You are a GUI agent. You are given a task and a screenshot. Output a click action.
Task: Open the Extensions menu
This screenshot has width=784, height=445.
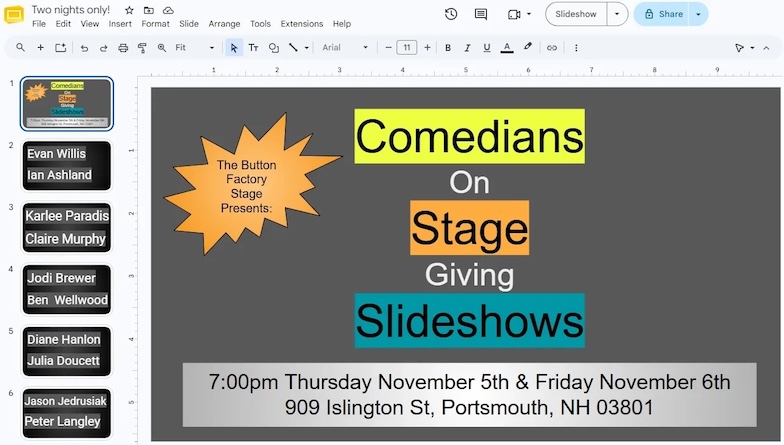(x=302, y=24)
